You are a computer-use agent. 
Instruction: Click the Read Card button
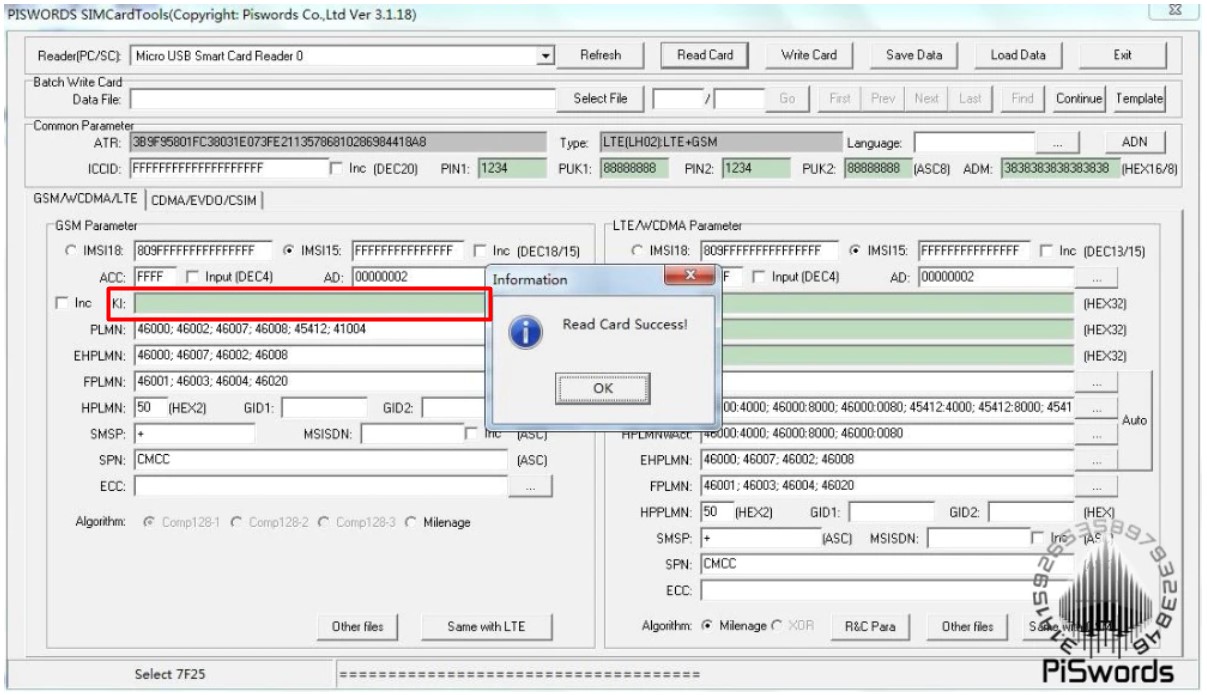pyautogui.click(x=705, y=56)
